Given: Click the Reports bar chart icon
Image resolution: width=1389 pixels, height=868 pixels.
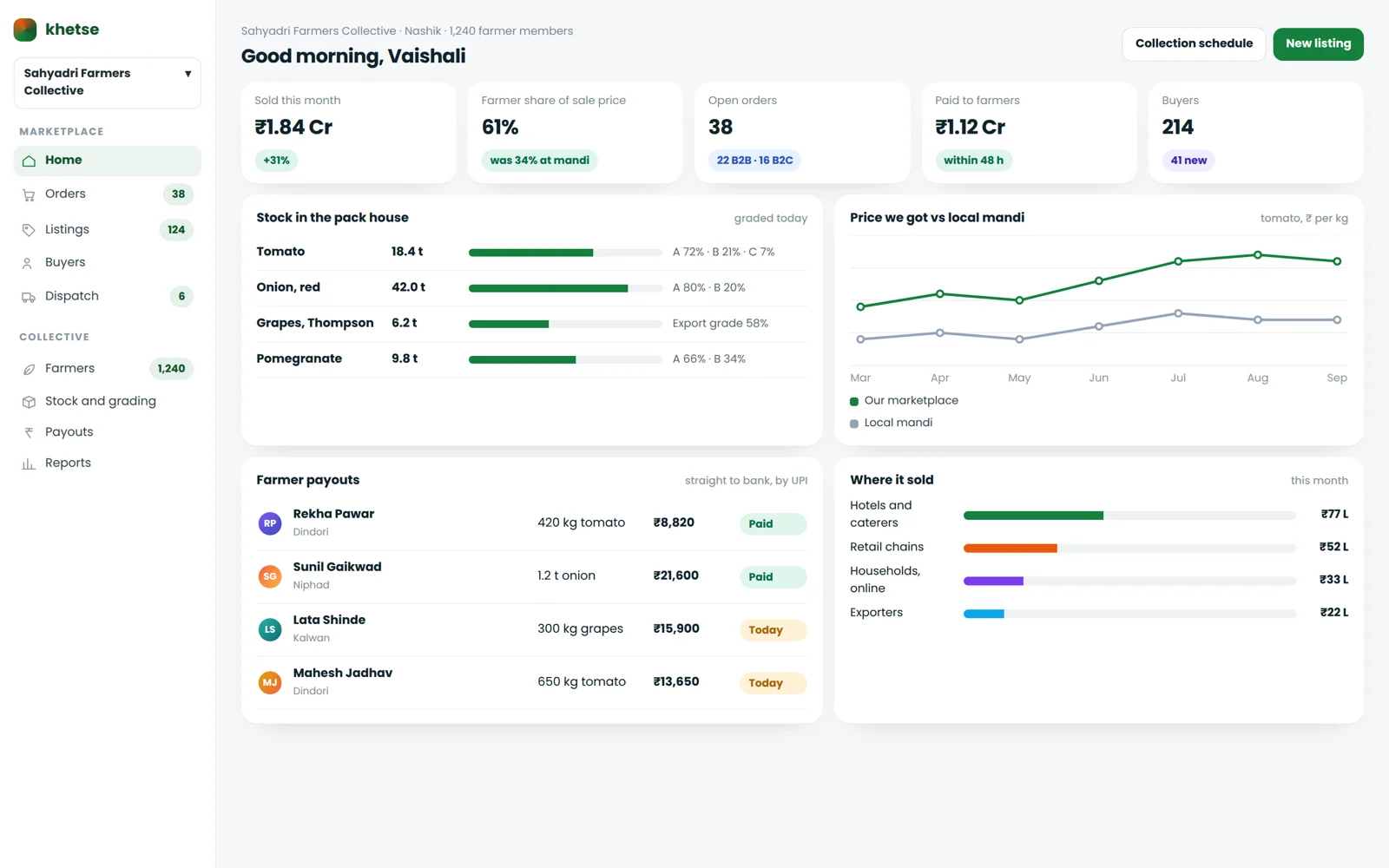Looking at the screenshot, I should point(29,464).
